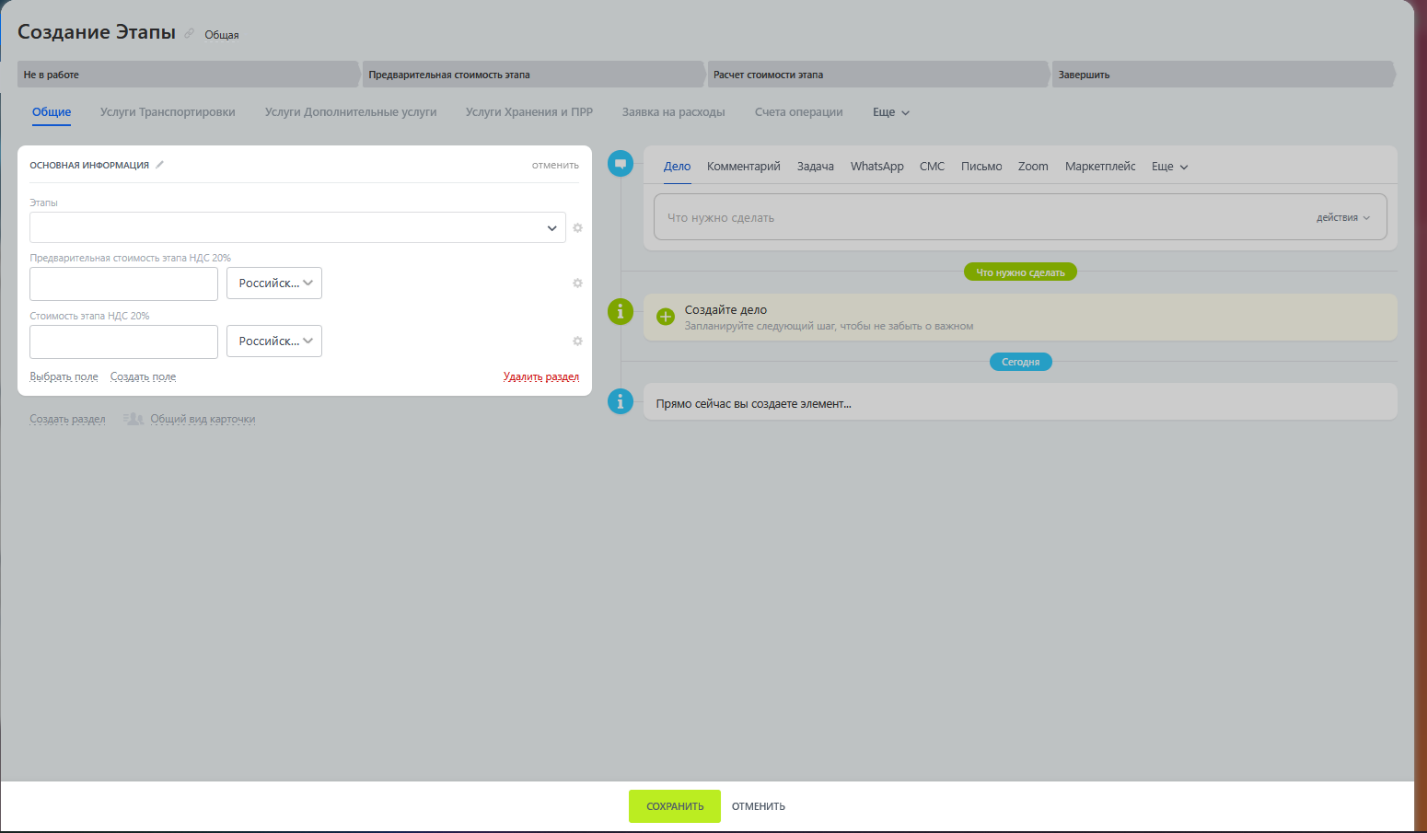
Task: Open the действия dropdown
Action: tap(1343, 217)
